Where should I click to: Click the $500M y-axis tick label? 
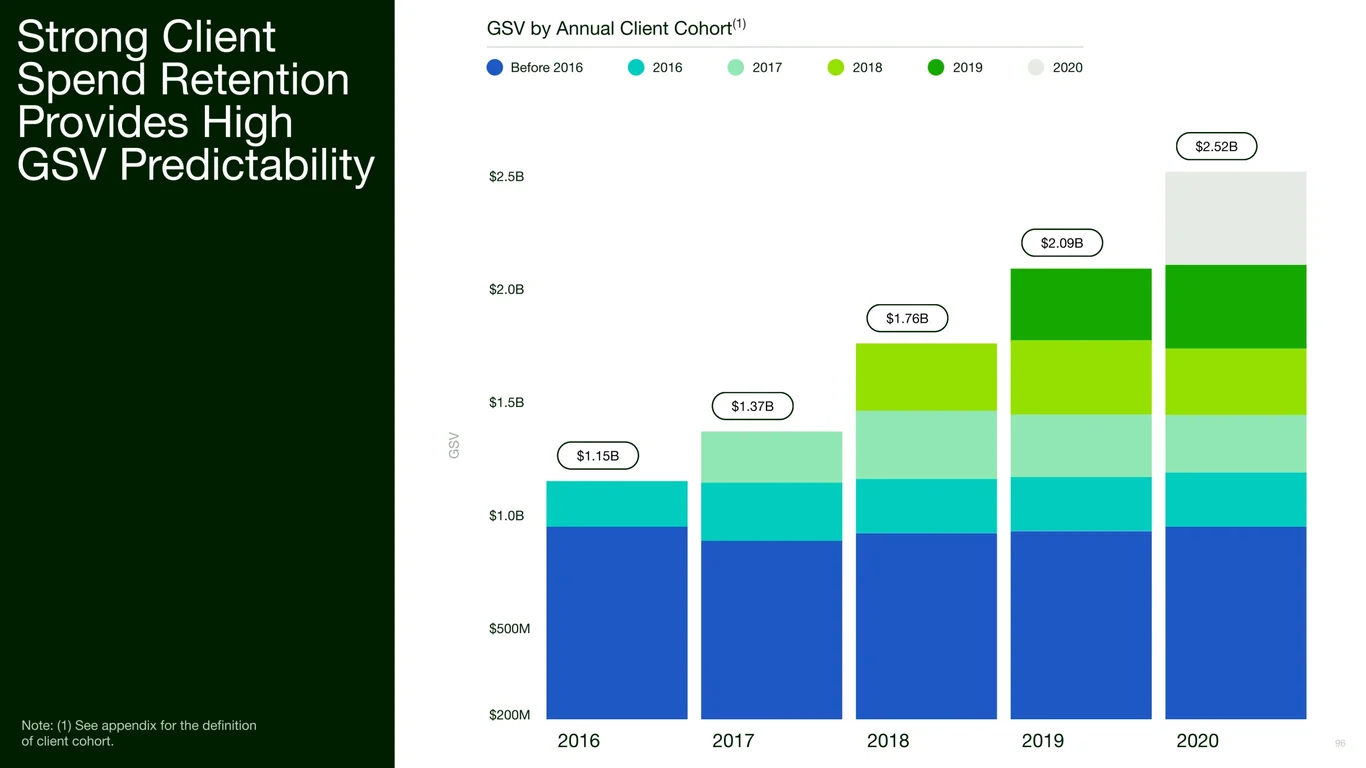[509, 629]
